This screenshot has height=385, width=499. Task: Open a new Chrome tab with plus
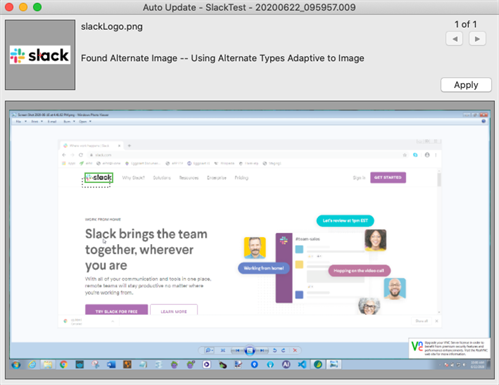129,146
